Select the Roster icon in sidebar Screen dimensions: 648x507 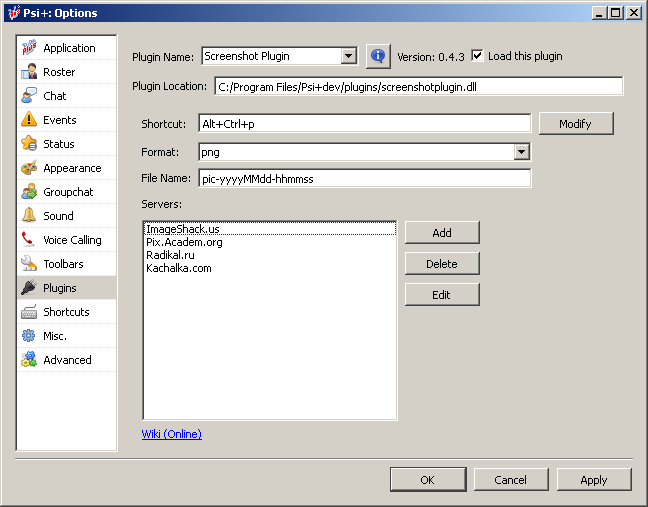tap(29, 72)
